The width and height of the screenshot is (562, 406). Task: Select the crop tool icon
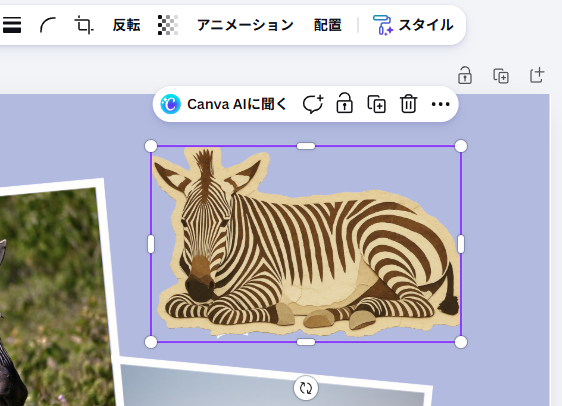coord(84,25)
